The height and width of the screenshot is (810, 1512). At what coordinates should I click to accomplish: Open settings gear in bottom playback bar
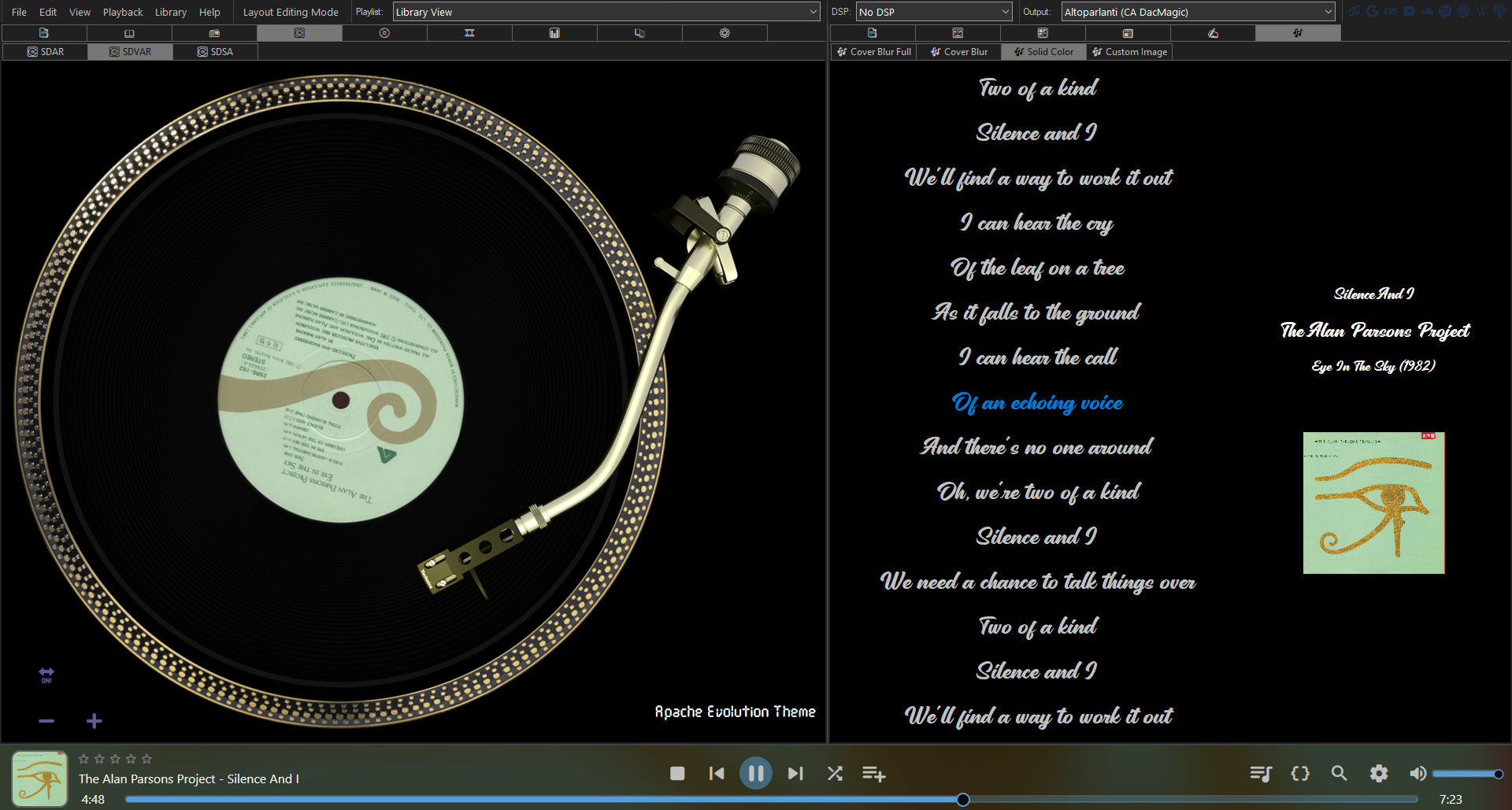[1379, 774]
